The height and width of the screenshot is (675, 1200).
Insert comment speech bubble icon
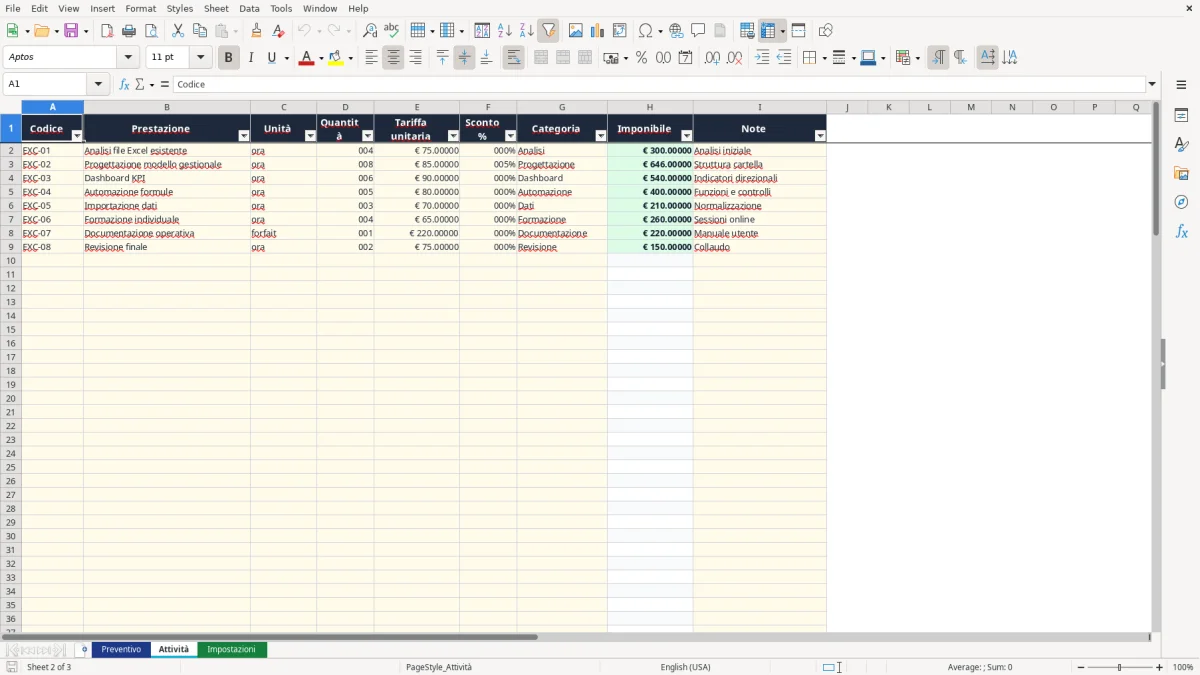(698, 31)
